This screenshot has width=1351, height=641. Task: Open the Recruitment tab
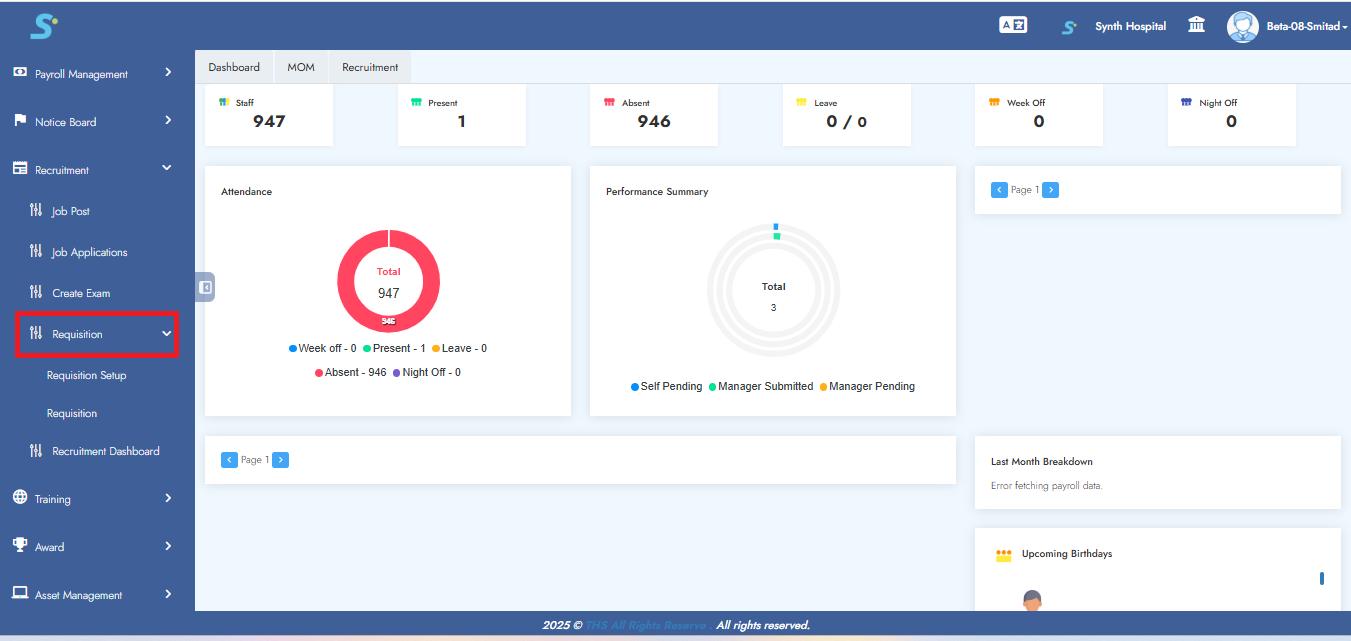pyautogui.click(x=370, y=67)
